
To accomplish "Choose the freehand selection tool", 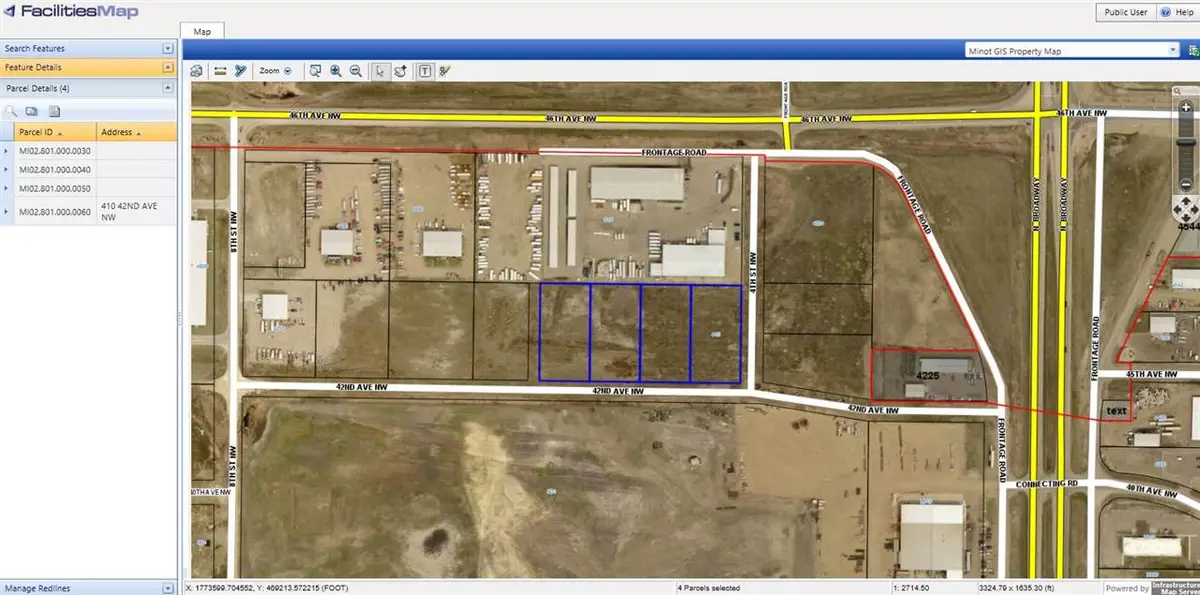I will pos(399,71).
